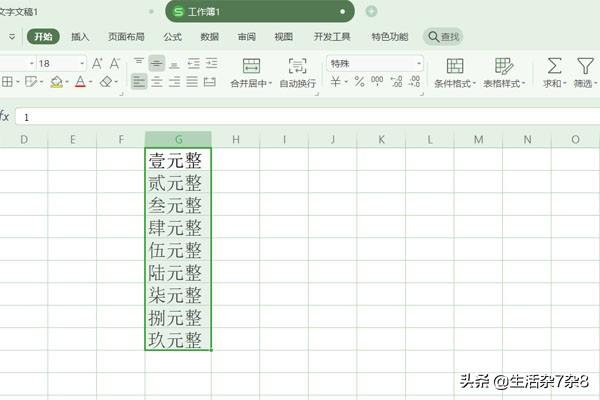The width and height of the screenshot is (600, 400).
Task: Apply the red font color
Action: [x=80, y=82]
